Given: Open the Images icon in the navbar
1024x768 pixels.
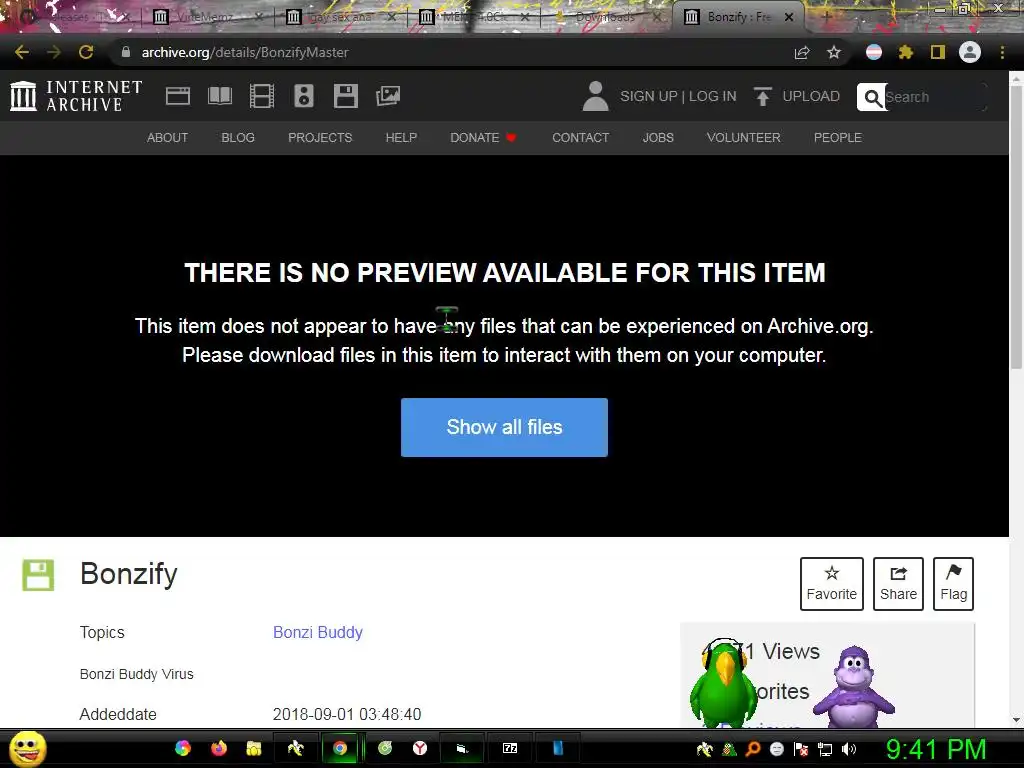Looking at the screenshot, I should pyautogui.click(x=388, y=96).
